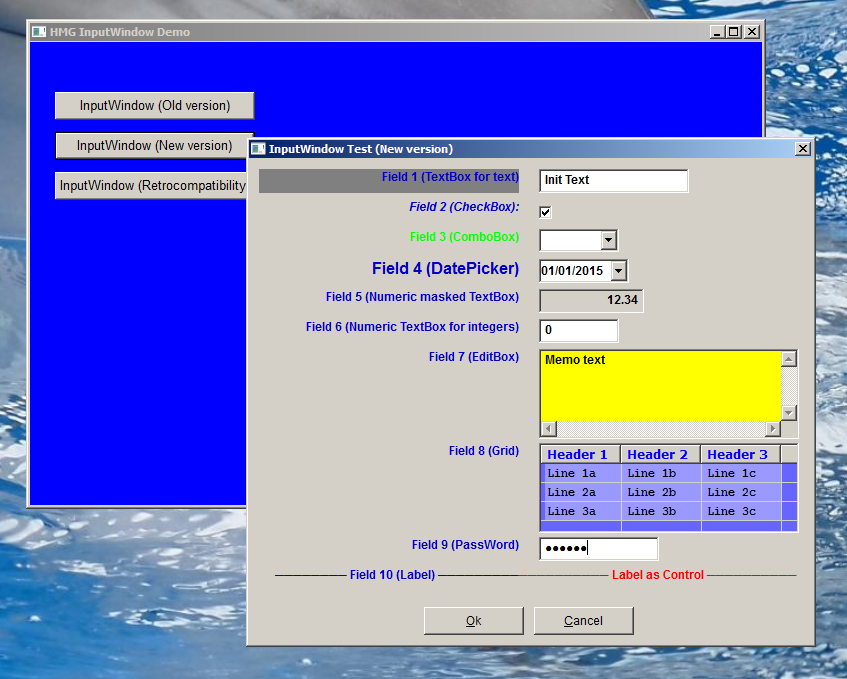
Task: Click the Init Text input field
Action: 613,181
